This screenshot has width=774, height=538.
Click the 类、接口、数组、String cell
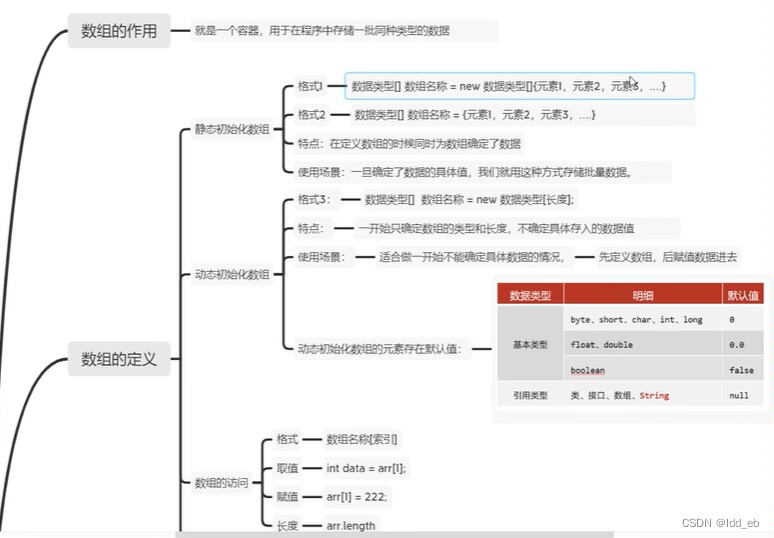pos(643,395)
